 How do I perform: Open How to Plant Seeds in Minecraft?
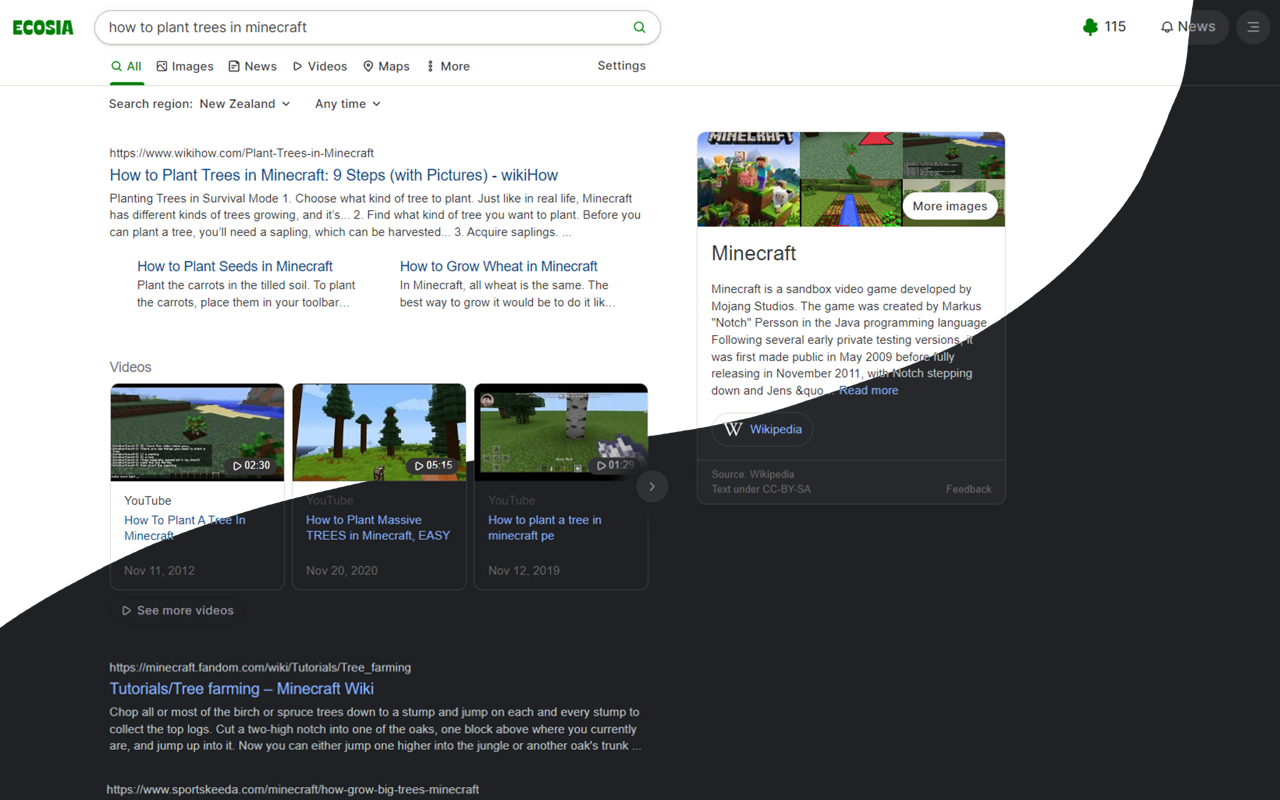pyautogui.click(x=235, y=266)
